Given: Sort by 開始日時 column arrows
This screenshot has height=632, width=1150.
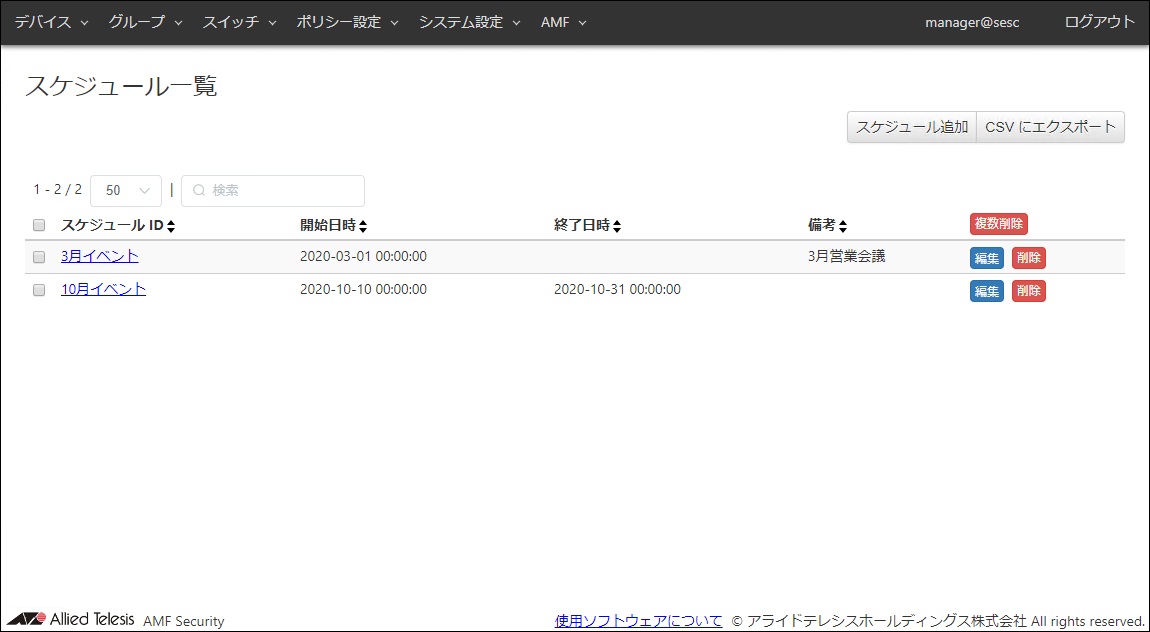Looking at the screenshot, I should (363, 226).
